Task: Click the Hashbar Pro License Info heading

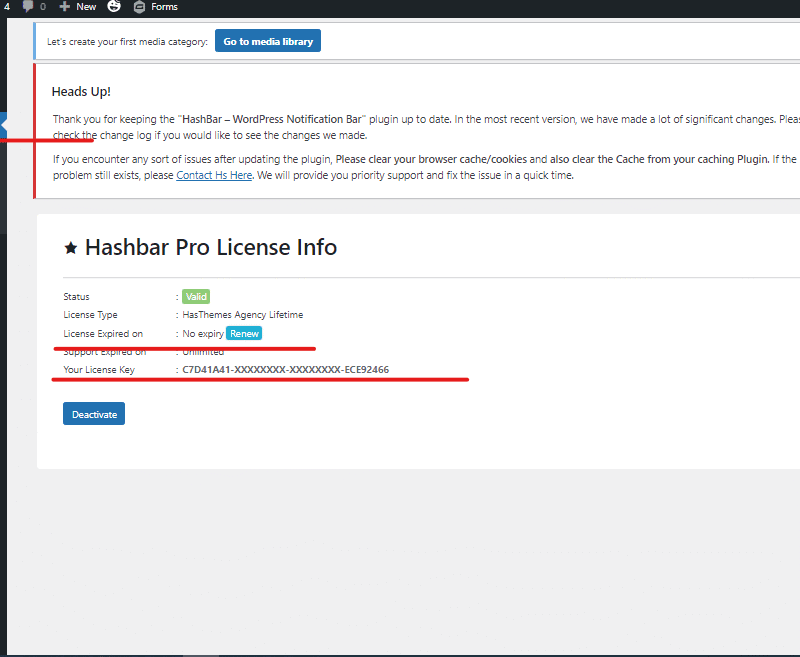Action: (x=211, y=247)
